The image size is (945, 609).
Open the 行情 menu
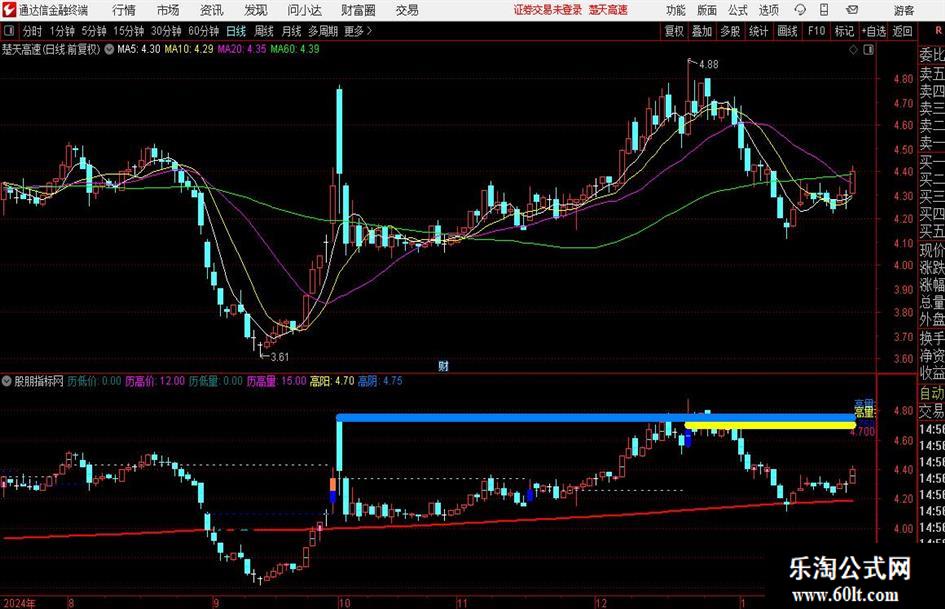coord(124,10)
